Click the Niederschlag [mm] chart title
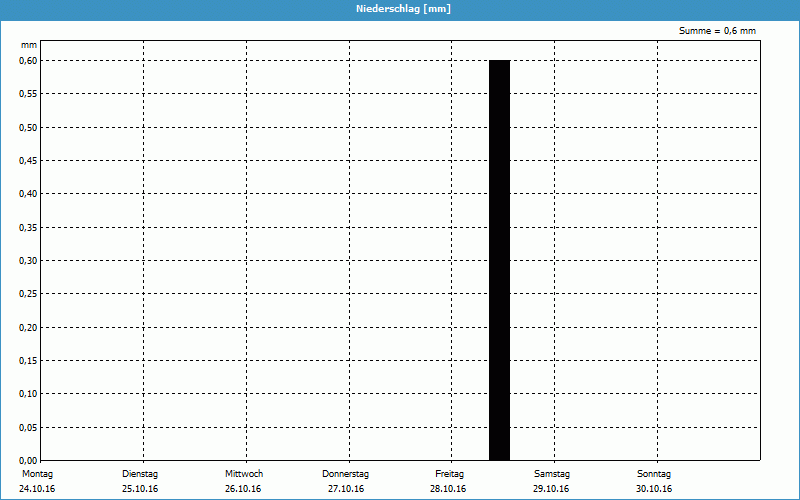The height and width of the screenshot is (500, 800). click(x=403, y=9)
